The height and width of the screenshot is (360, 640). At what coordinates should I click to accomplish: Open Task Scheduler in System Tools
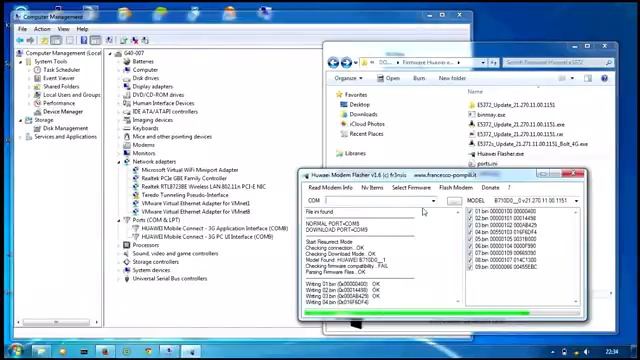pos(62,70)
